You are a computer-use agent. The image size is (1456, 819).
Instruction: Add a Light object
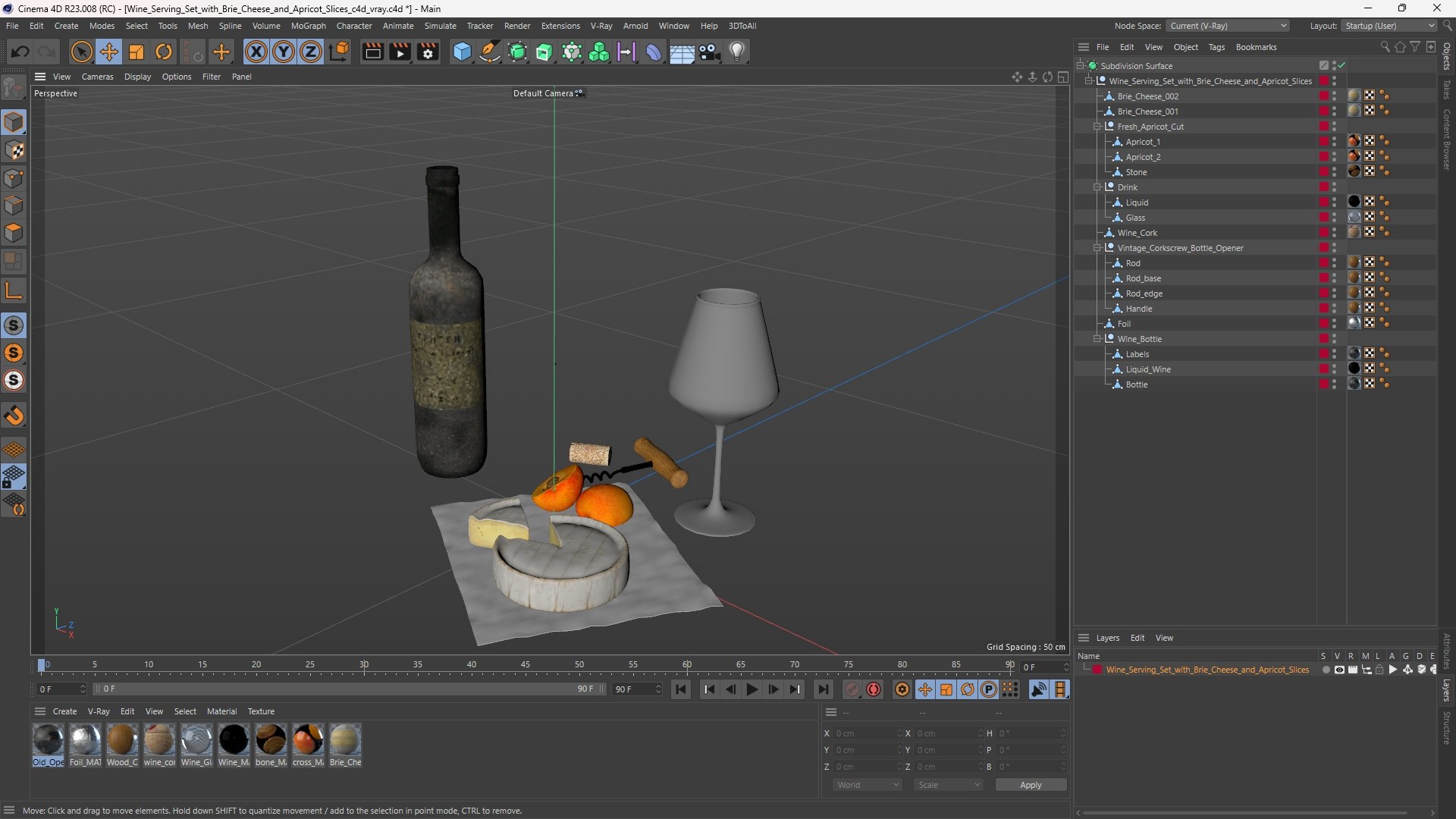click(x=737, y=52)
